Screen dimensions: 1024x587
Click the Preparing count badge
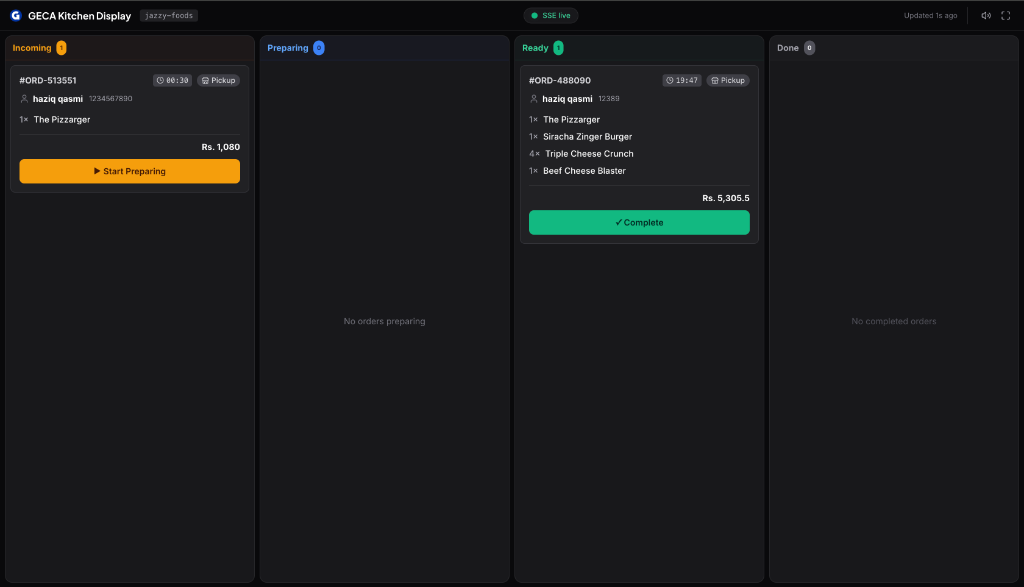tap(319, 48)
